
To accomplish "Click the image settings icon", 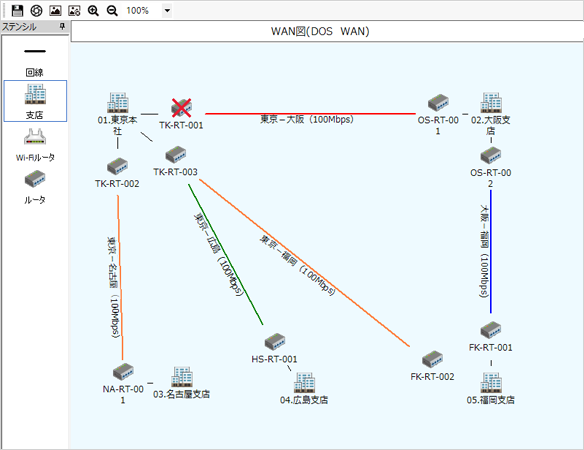I will click(x=74, y=10).
